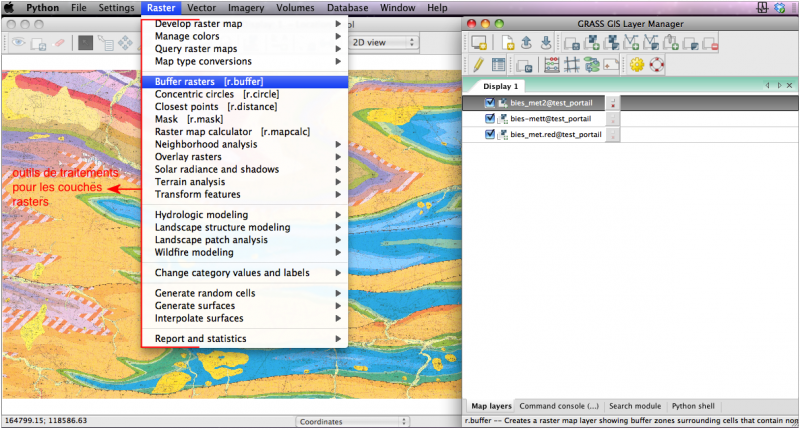Click the Erase display icon in map toolbar
This screenshot has width=800, height=429.
coord(60,43)
